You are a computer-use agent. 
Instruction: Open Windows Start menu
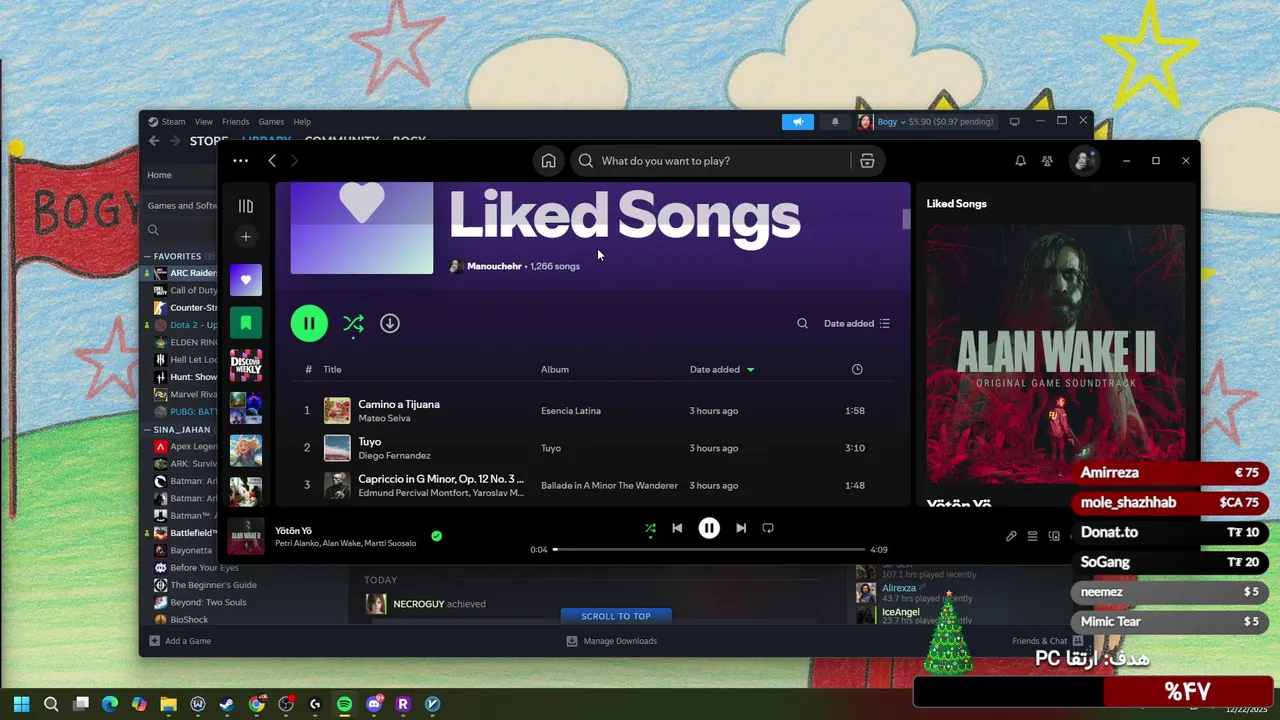pyautogui.click(x=22, y=704)
